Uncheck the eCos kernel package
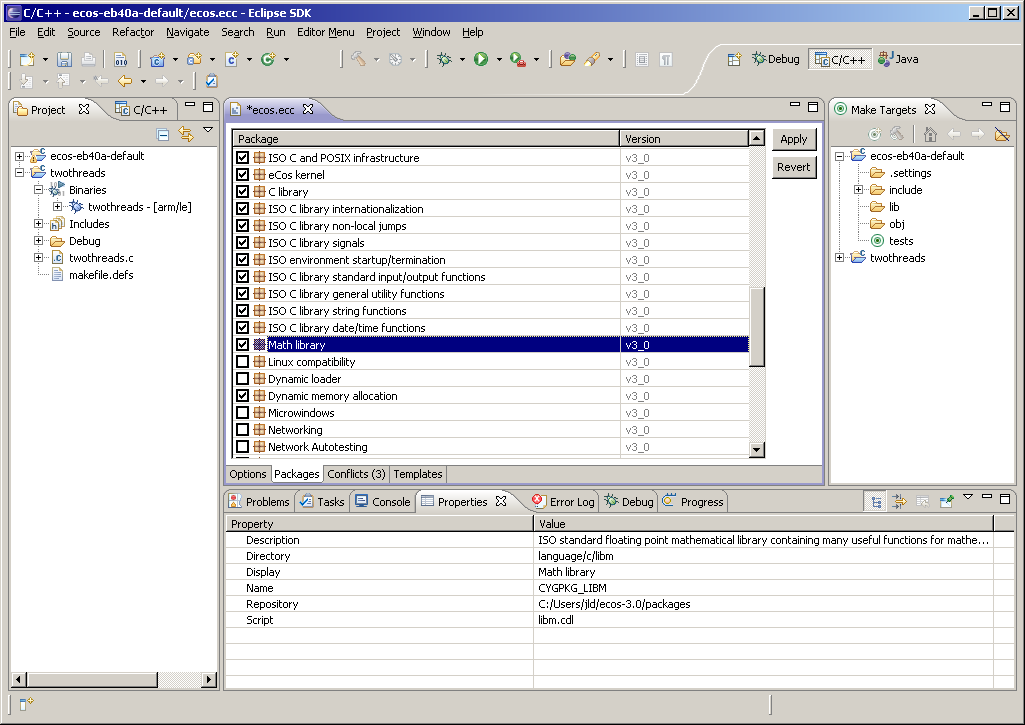The height and width of the screenshot is (725, 1025). (x=243, y=175)
